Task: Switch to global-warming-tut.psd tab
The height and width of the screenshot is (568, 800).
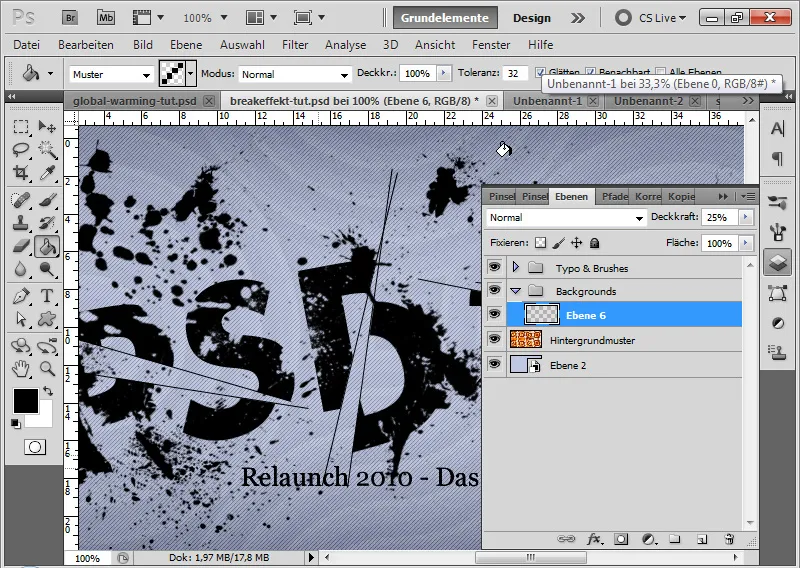Action: [134, 101]
